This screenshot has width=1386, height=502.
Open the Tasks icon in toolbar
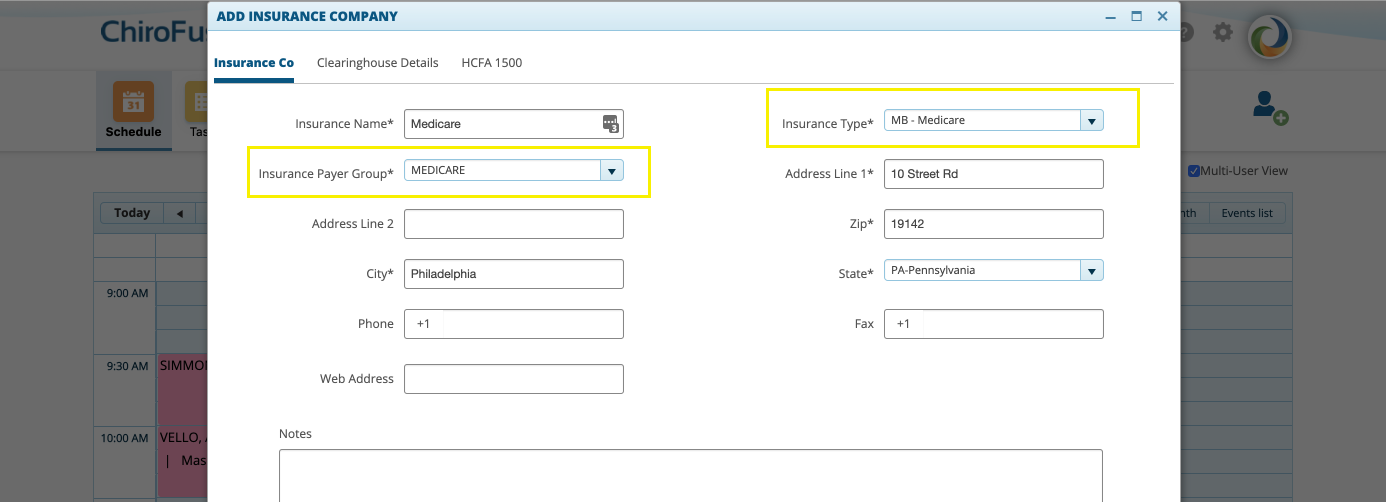pos(197,101)
